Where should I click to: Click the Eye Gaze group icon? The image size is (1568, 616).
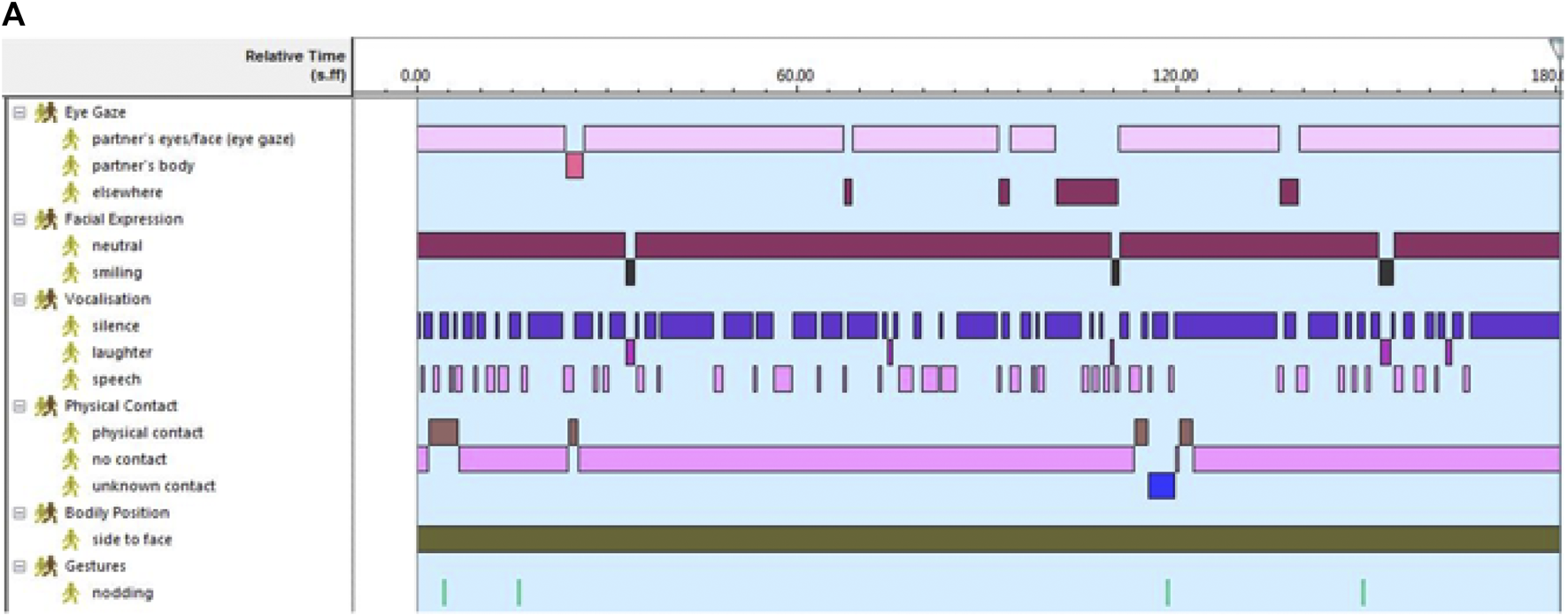click(46, 112)
